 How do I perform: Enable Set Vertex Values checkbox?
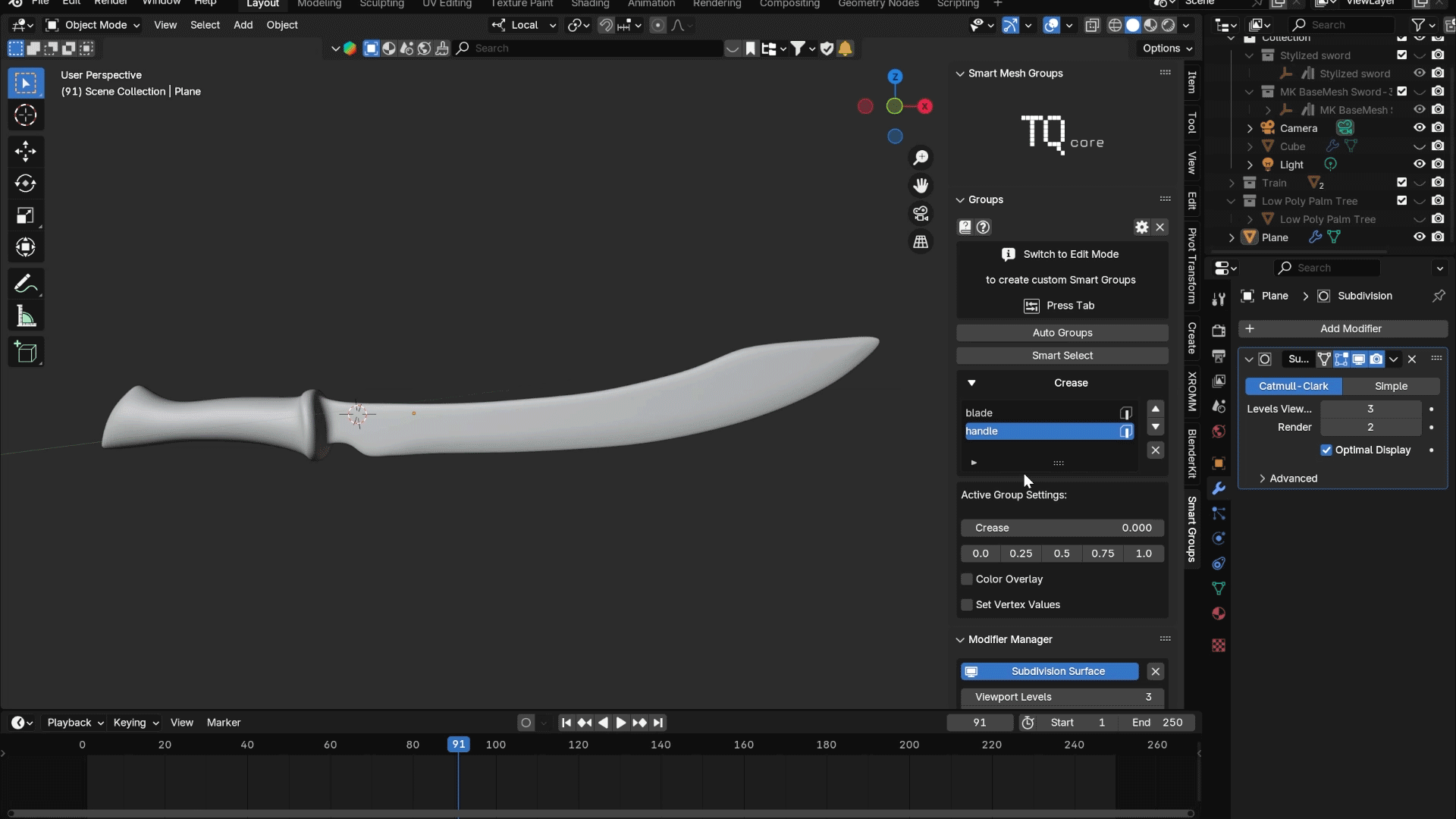click(967, 605)
